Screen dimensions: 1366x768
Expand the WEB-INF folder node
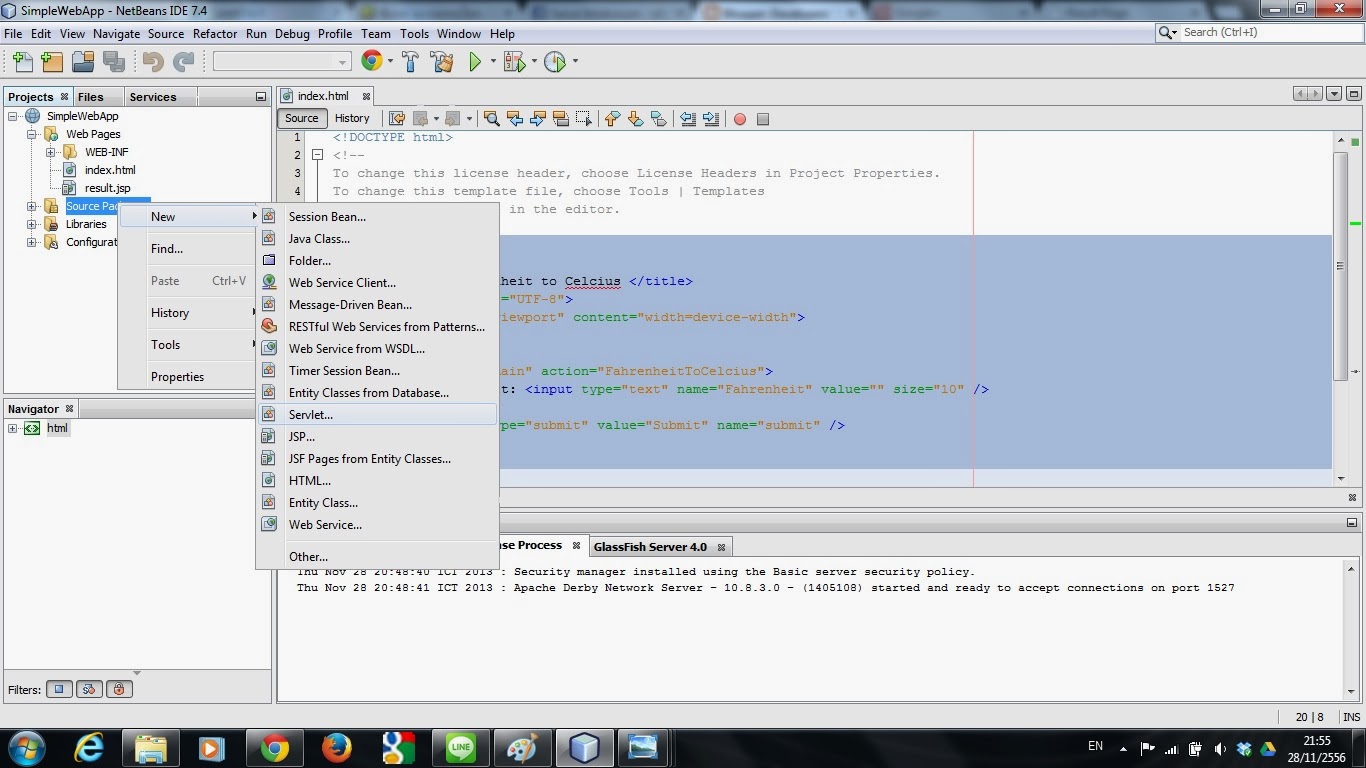[50, 151]
